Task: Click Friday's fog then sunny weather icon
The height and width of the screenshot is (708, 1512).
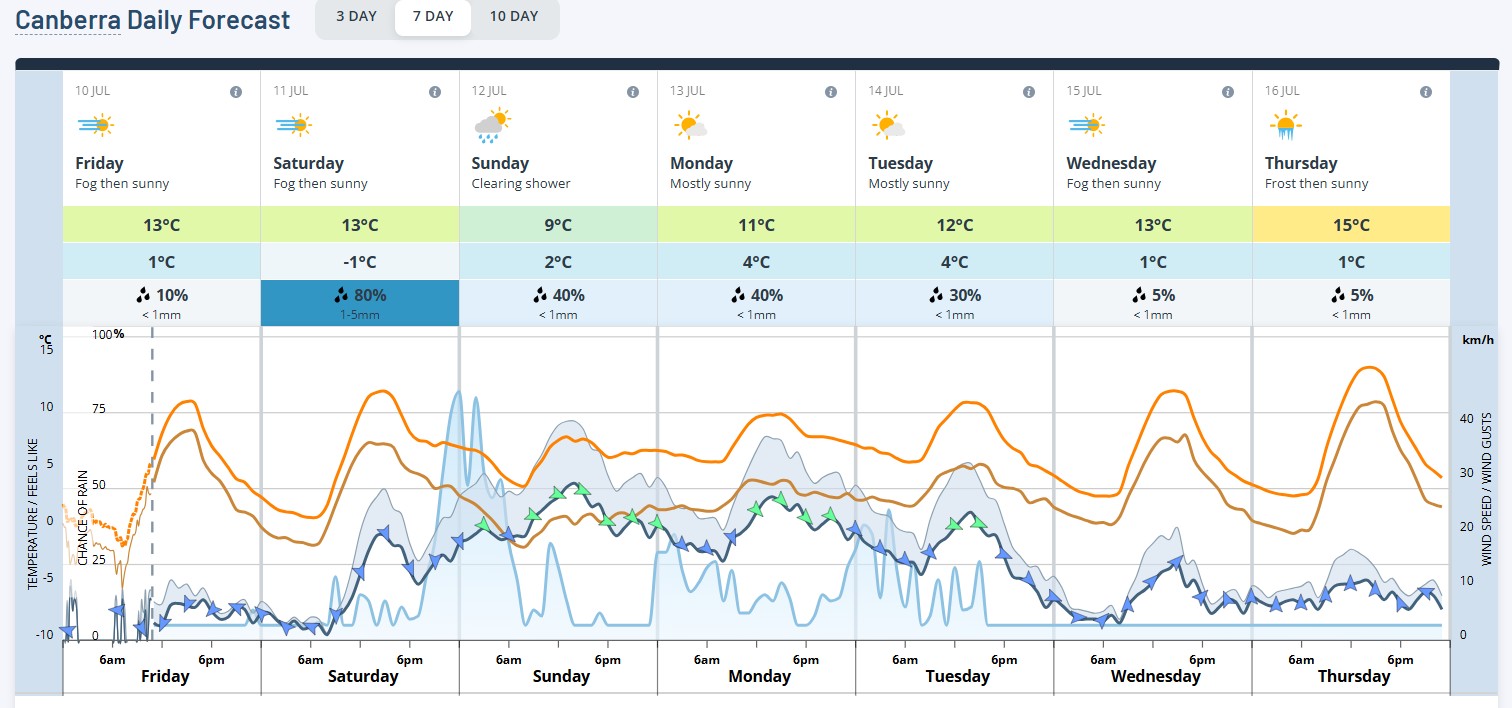Action: (x=95, y=125)
